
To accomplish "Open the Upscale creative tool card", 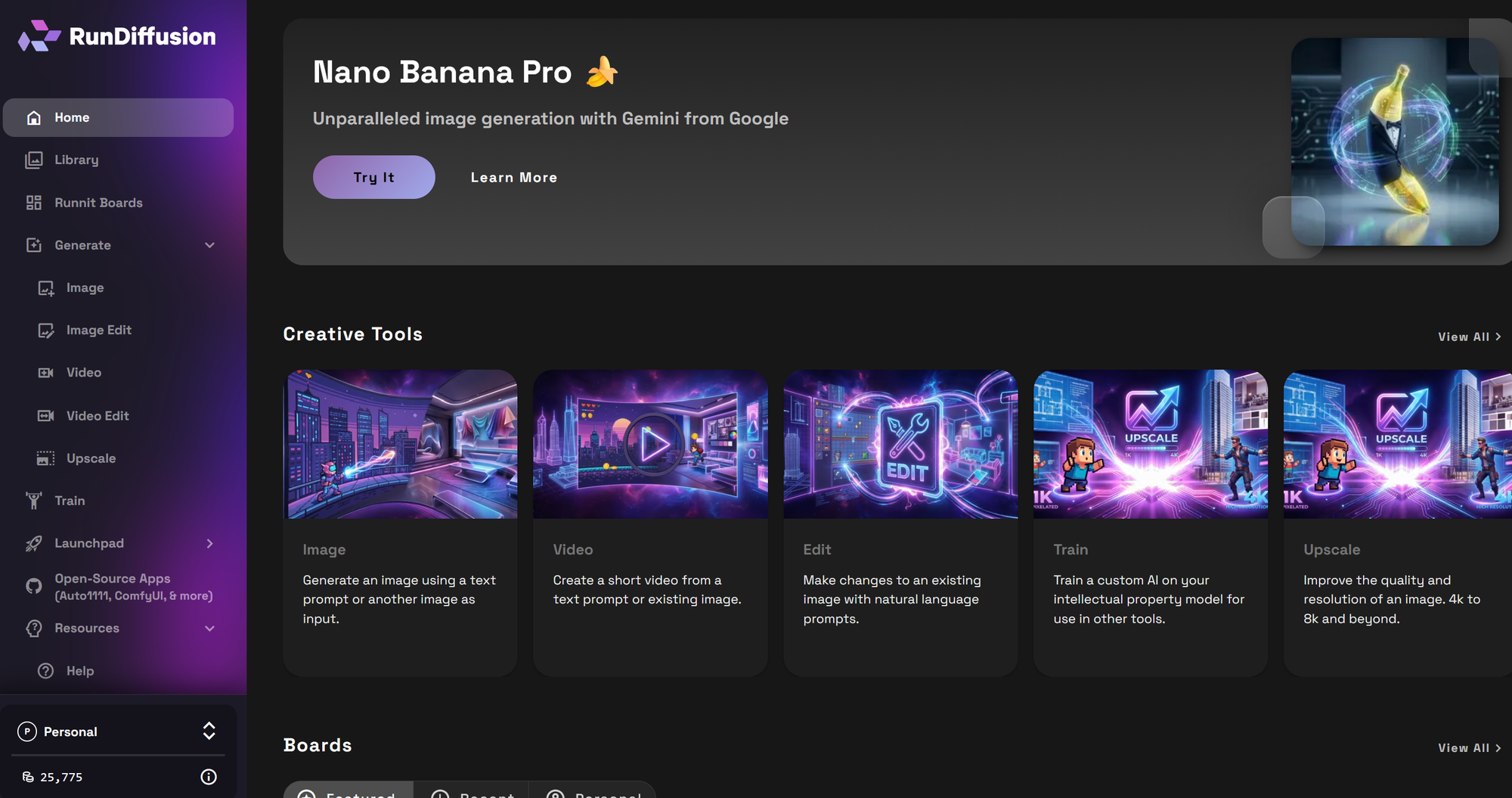I will tap(1398, 523).
